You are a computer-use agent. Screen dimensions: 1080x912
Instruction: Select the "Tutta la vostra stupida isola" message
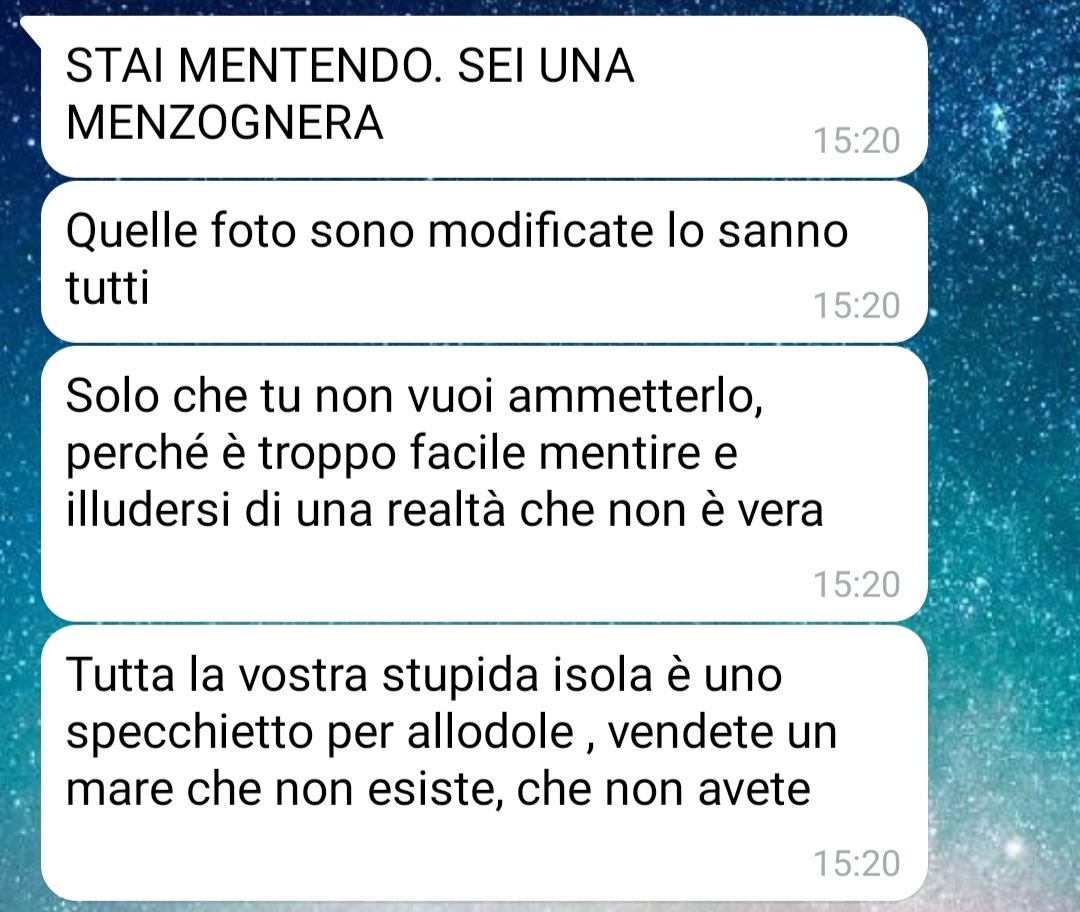pos(484,763)
